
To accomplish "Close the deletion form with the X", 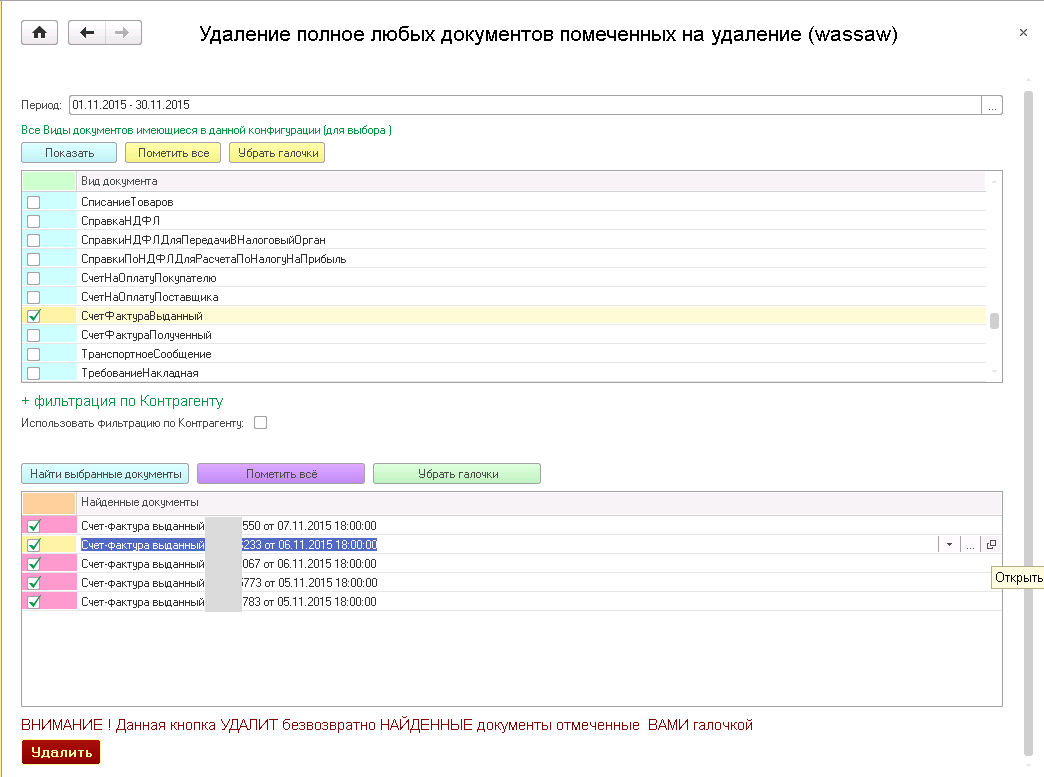I will [x=1023, y=33].
